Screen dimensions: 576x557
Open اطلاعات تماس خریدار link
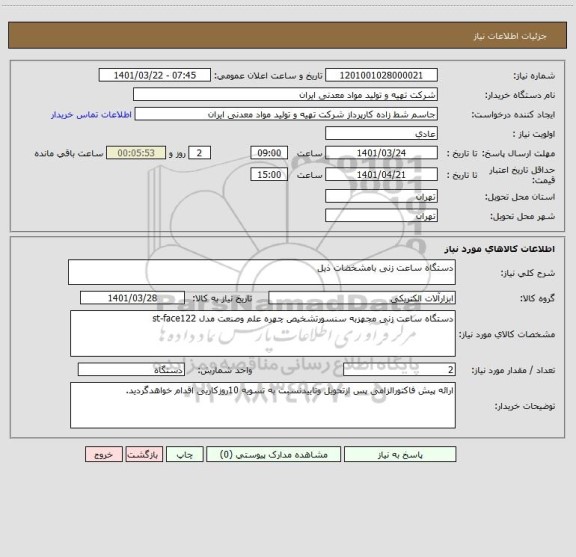91,115
